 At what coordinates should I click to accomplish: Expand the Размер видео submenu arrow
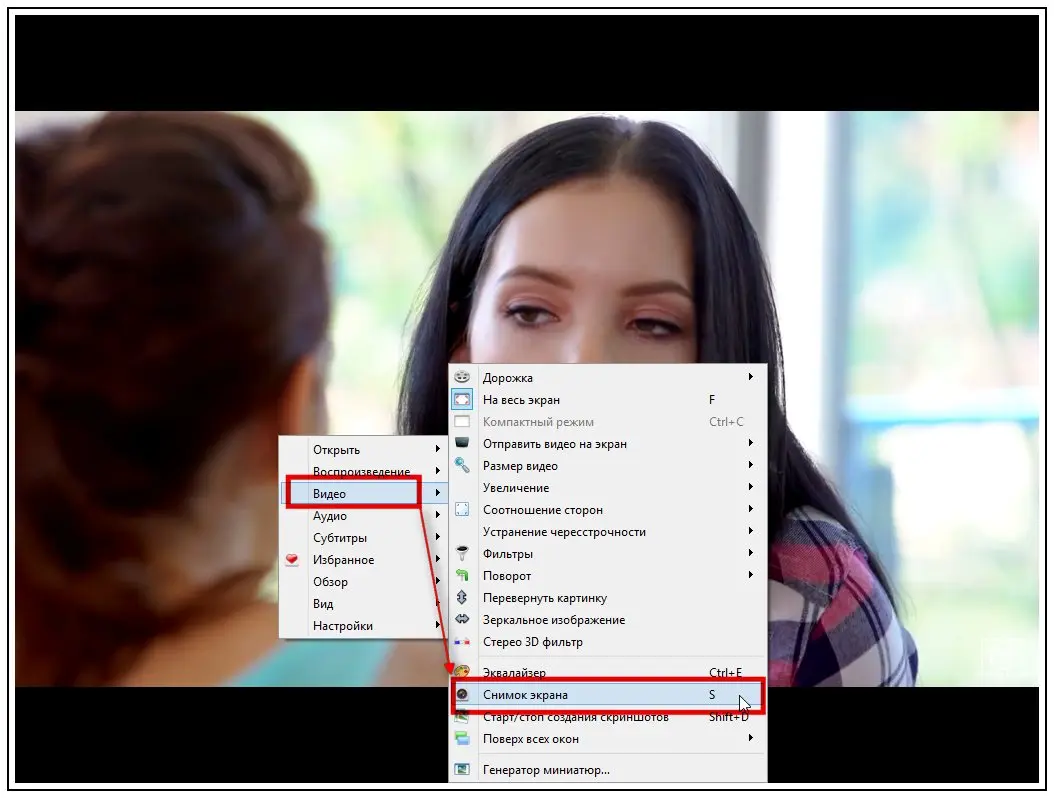[x=751, y=465]
